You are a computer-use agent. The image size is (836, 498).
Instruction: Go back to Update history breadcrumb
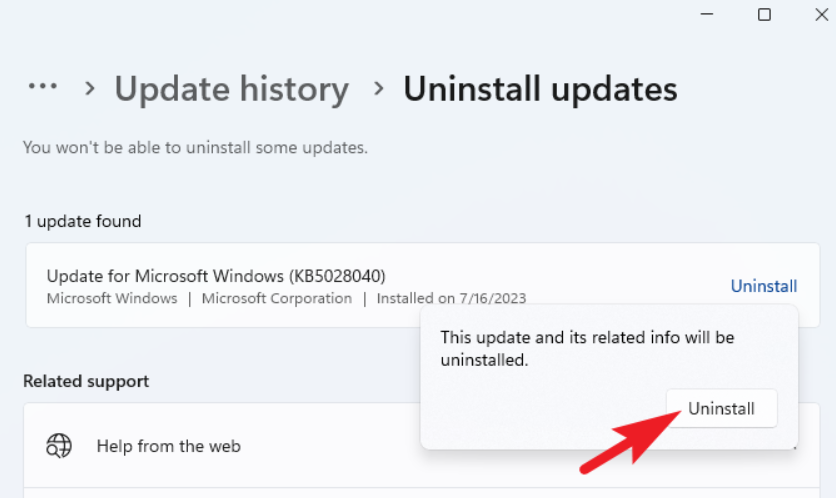(231, 89)
